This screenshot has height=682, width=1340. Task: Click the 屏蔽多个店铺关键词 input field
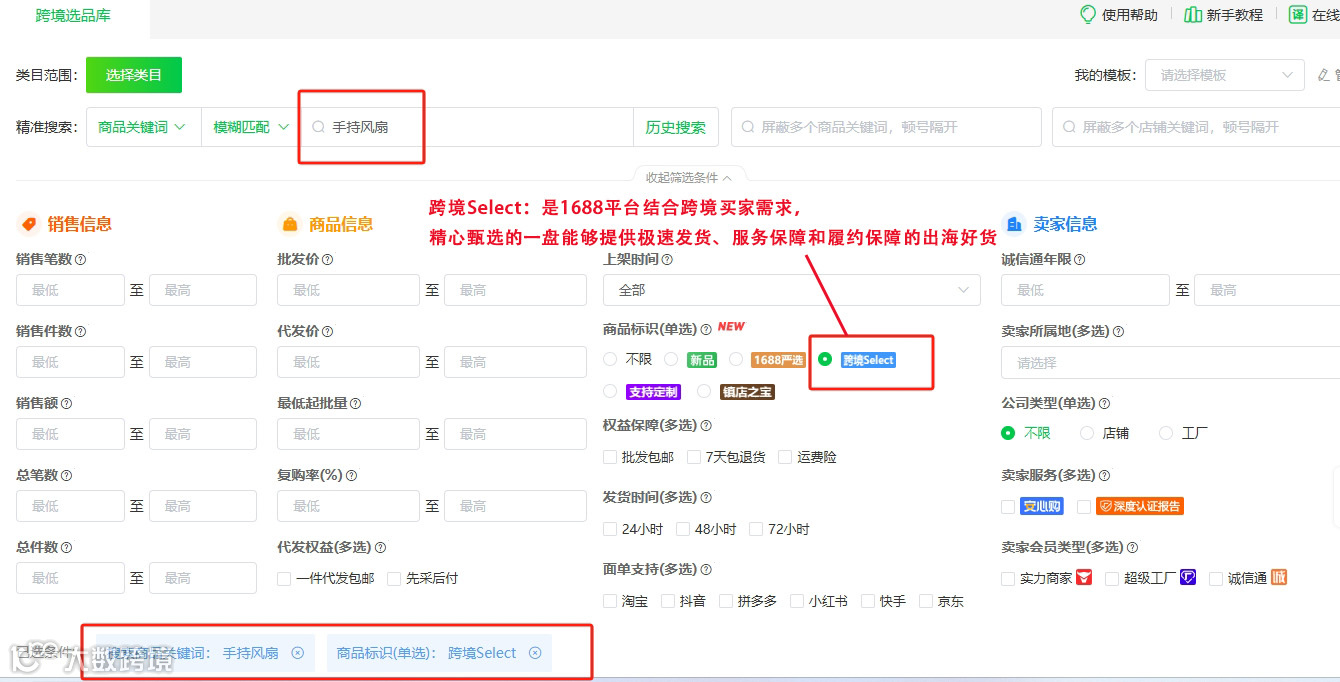pos(1195,127)
